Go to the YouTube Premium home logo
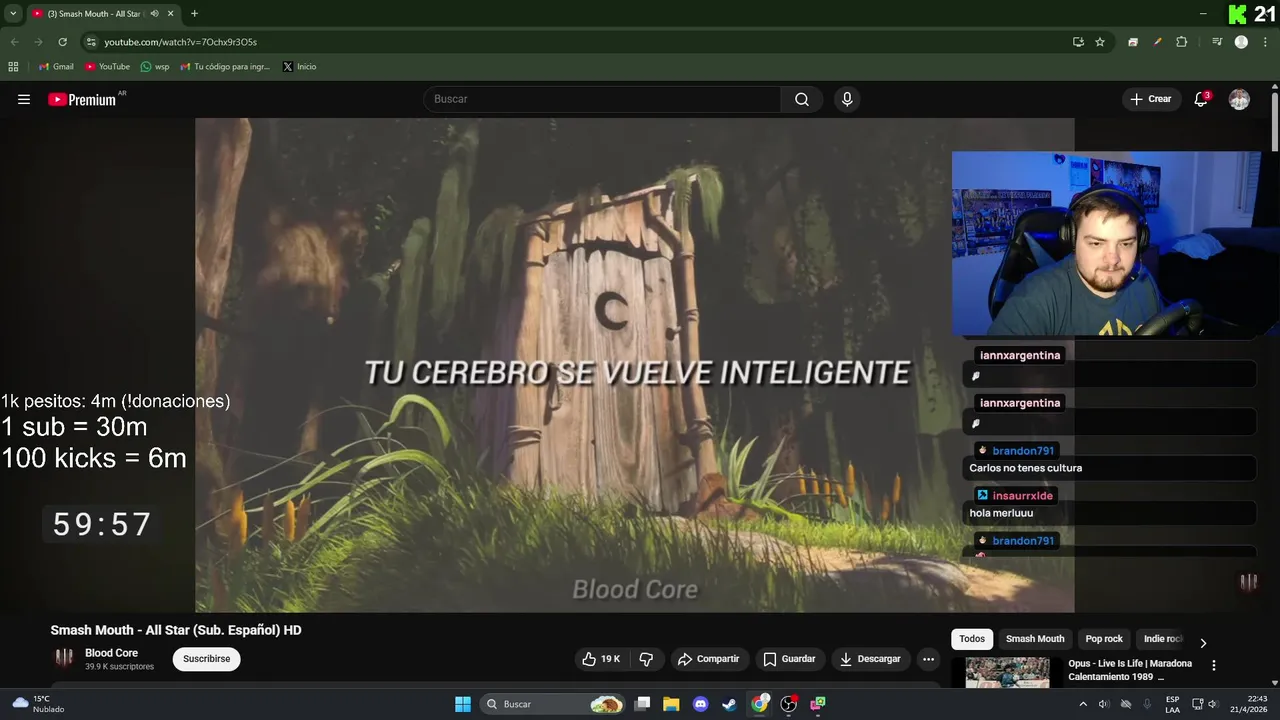The image size is (1280, 720). click(85, 99)
